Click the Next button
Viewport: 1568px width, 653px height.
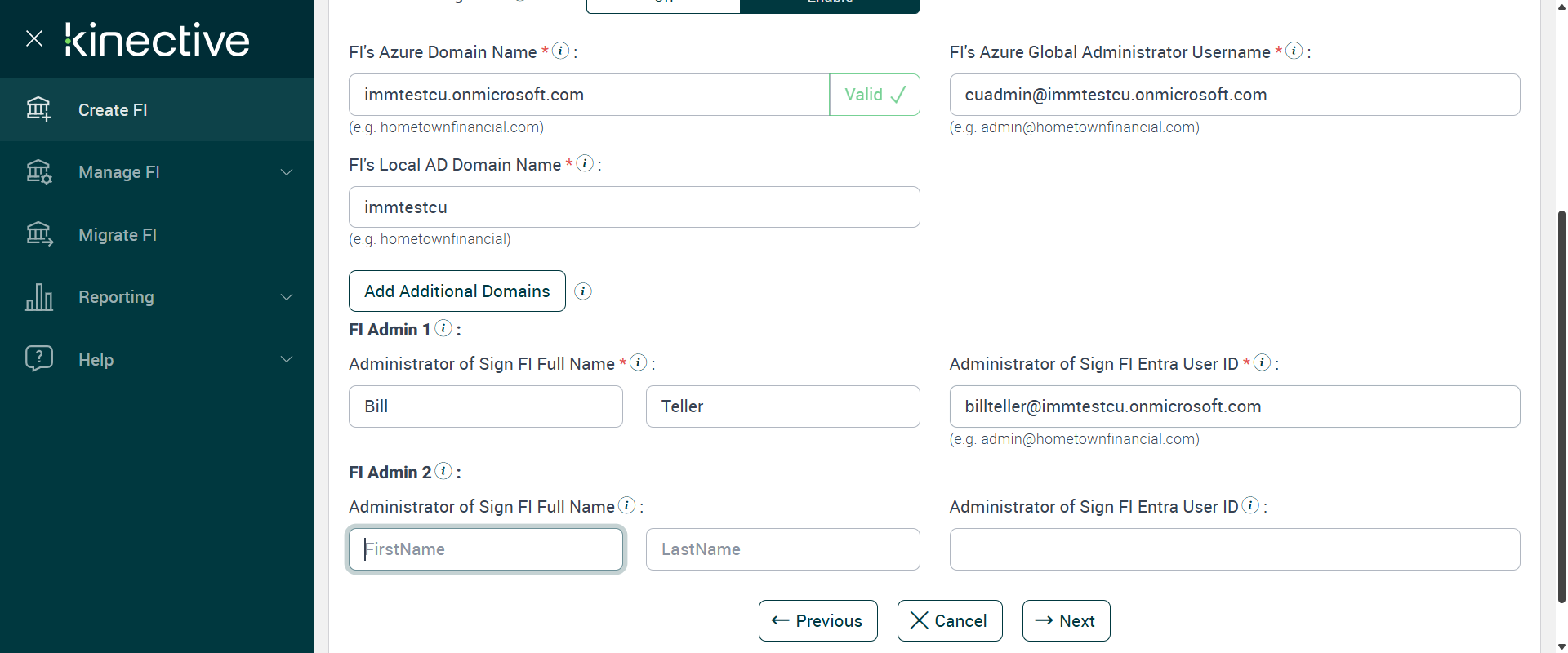coord(1066,621)
